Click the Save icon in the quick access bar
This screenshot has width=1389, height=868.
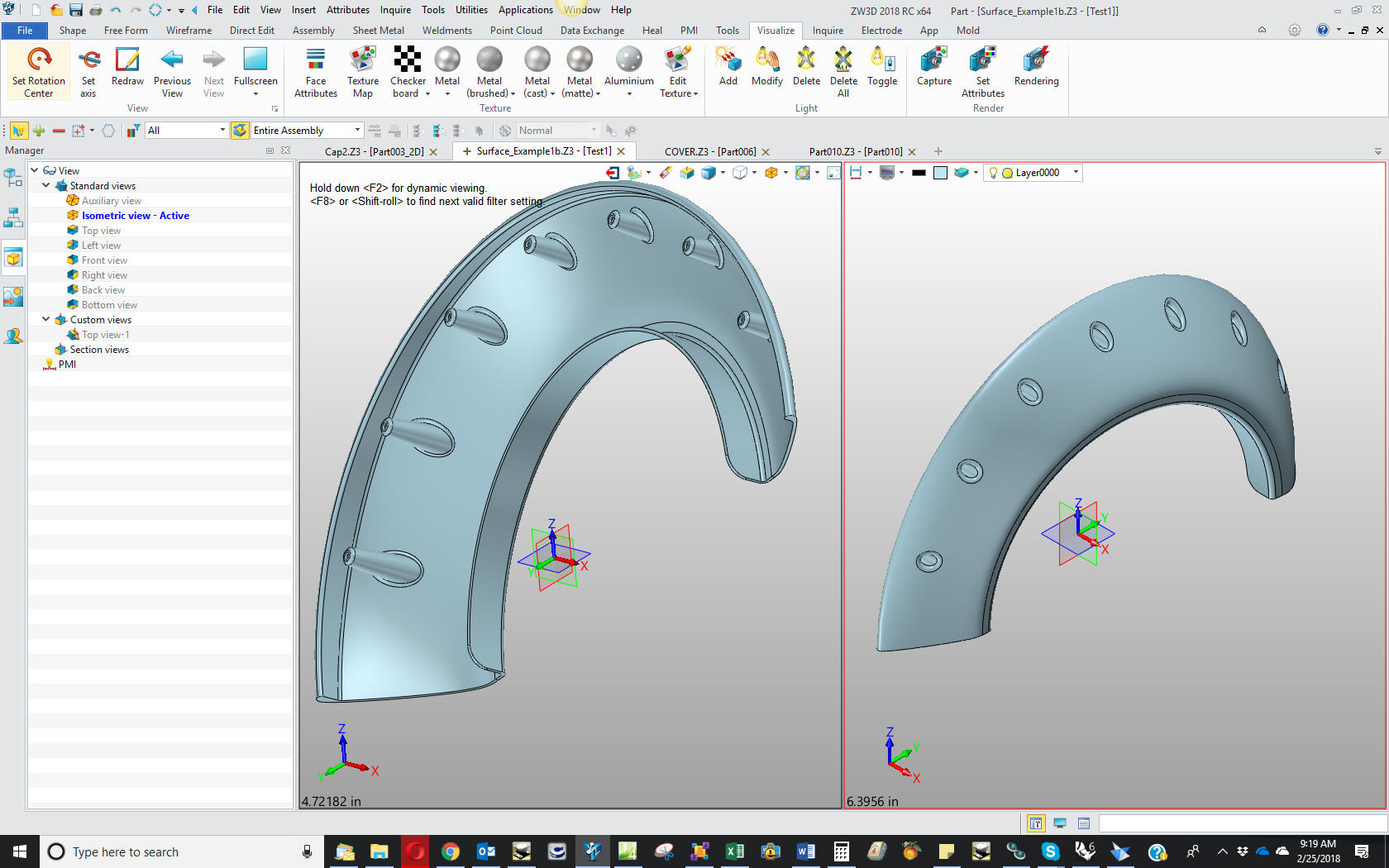(x=76, y=10)
